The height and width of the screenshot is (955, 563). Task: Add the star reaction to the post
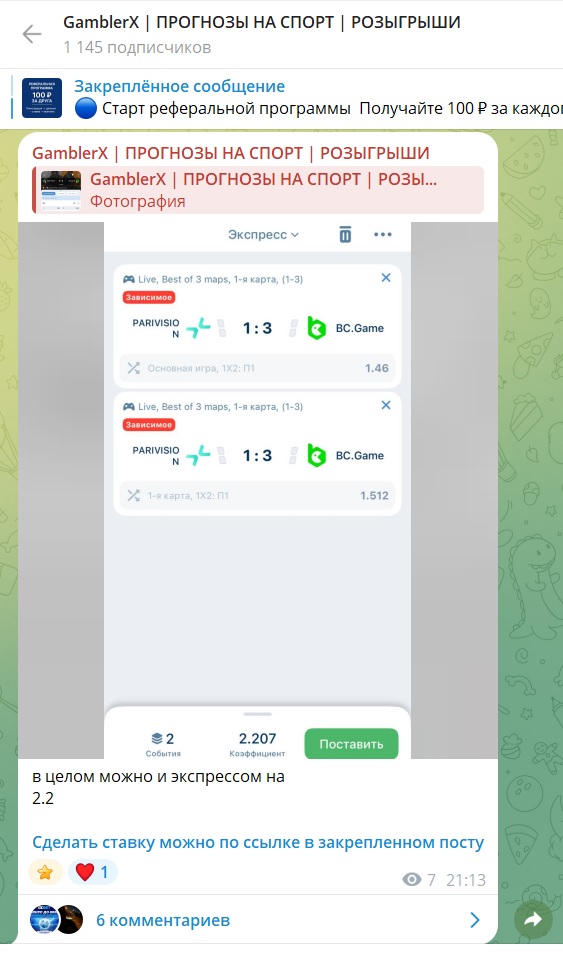[45, 872]
